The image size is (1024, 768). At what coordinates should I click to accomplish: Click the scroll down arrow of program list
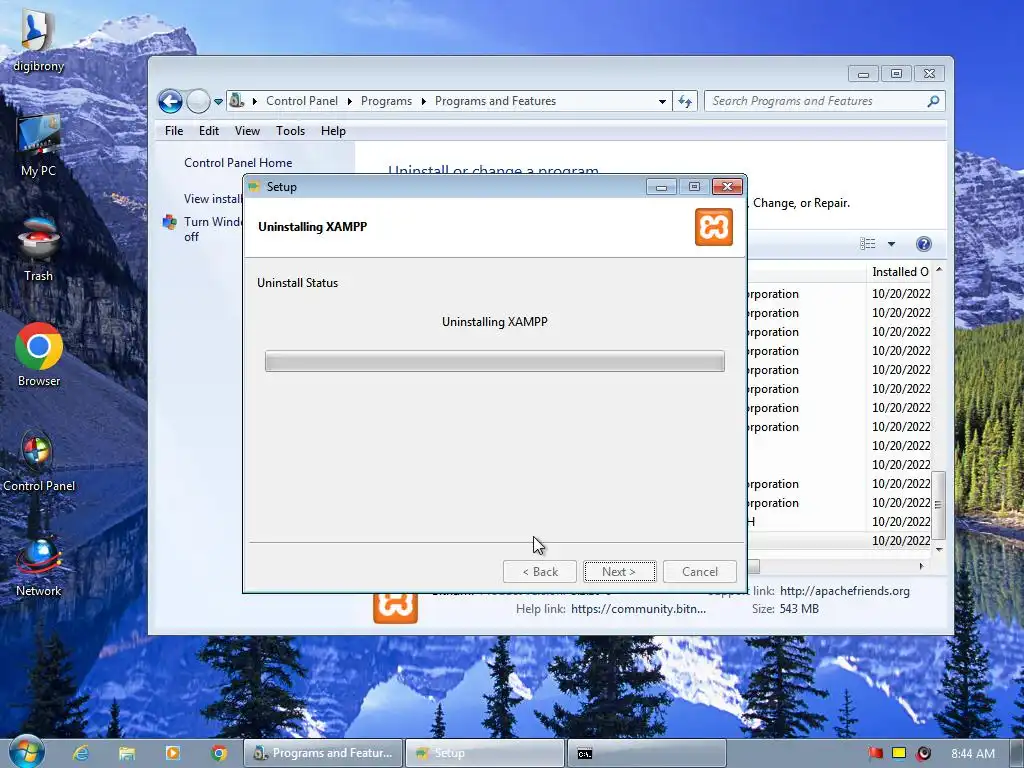[x=939, y=550]
